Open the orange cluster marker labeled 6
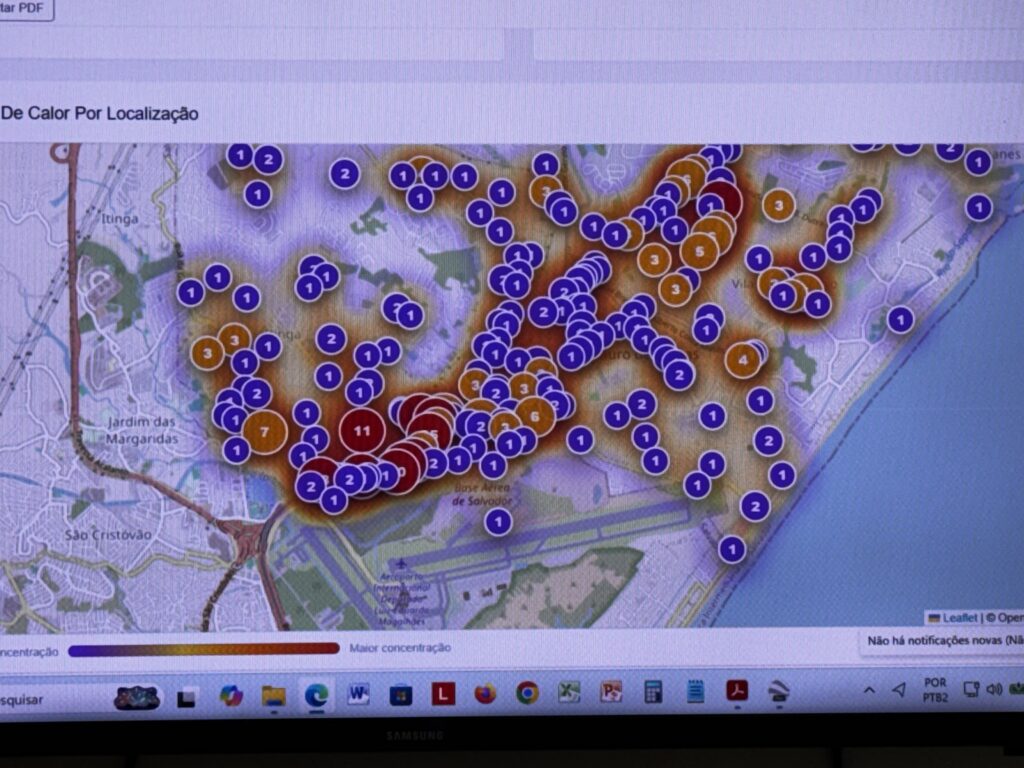The image size is (1024, 768). coord(535,416)
